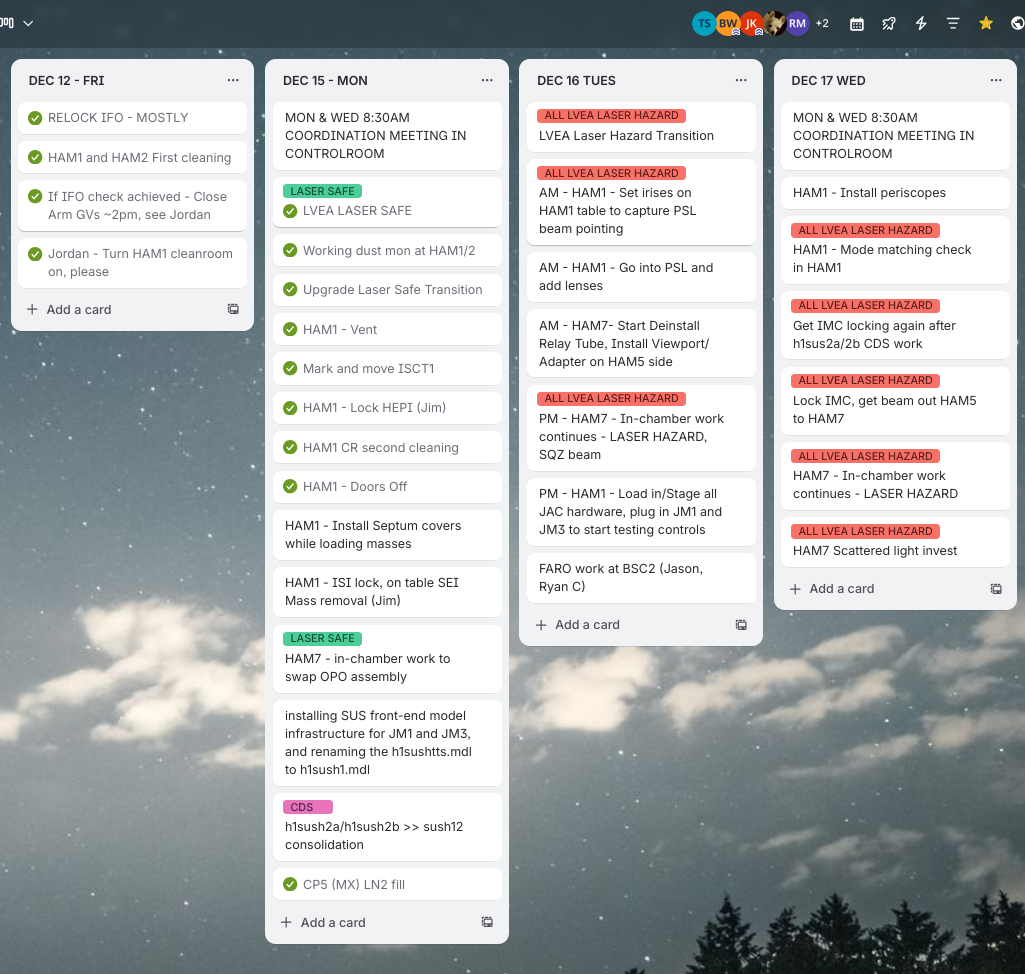Add a card to DEC 17 WED list
This screenshot has height=974, width=1025.
(x=832, y=589)
